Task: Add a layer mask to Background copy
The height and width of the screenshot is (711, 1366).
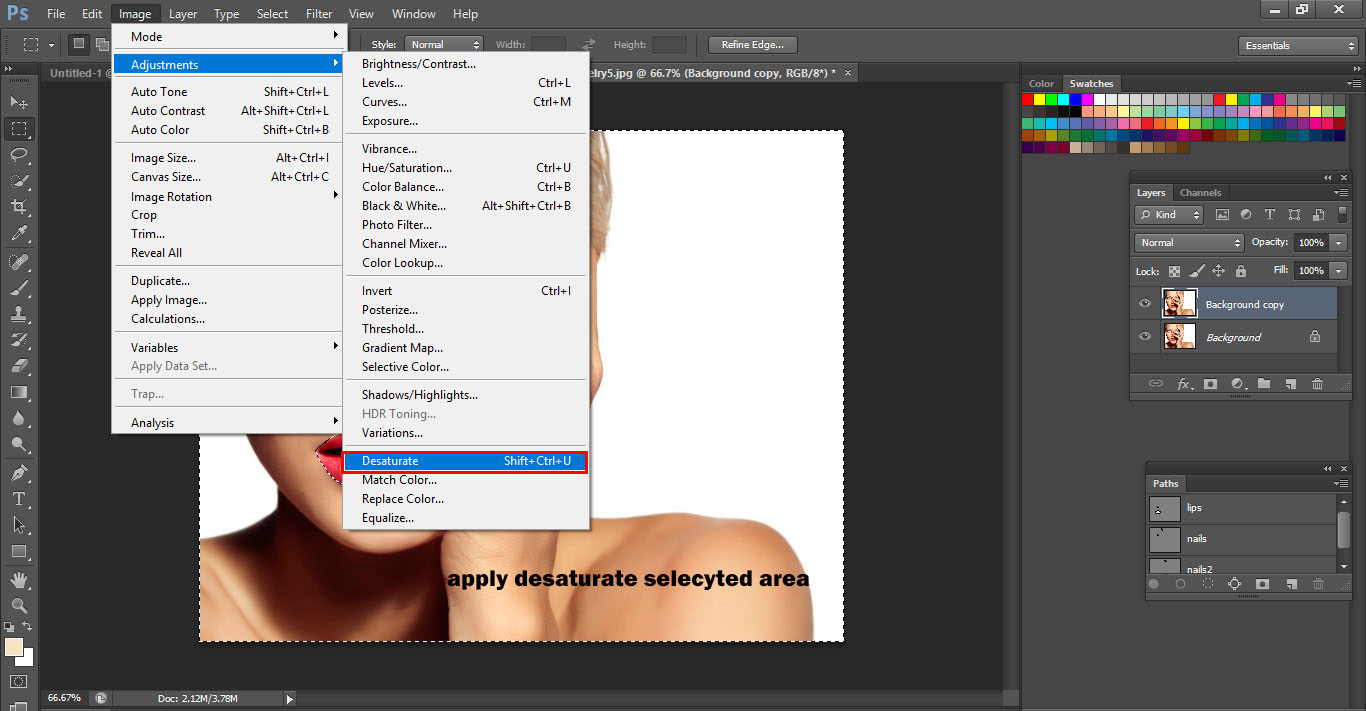Action: point(1210,384)
